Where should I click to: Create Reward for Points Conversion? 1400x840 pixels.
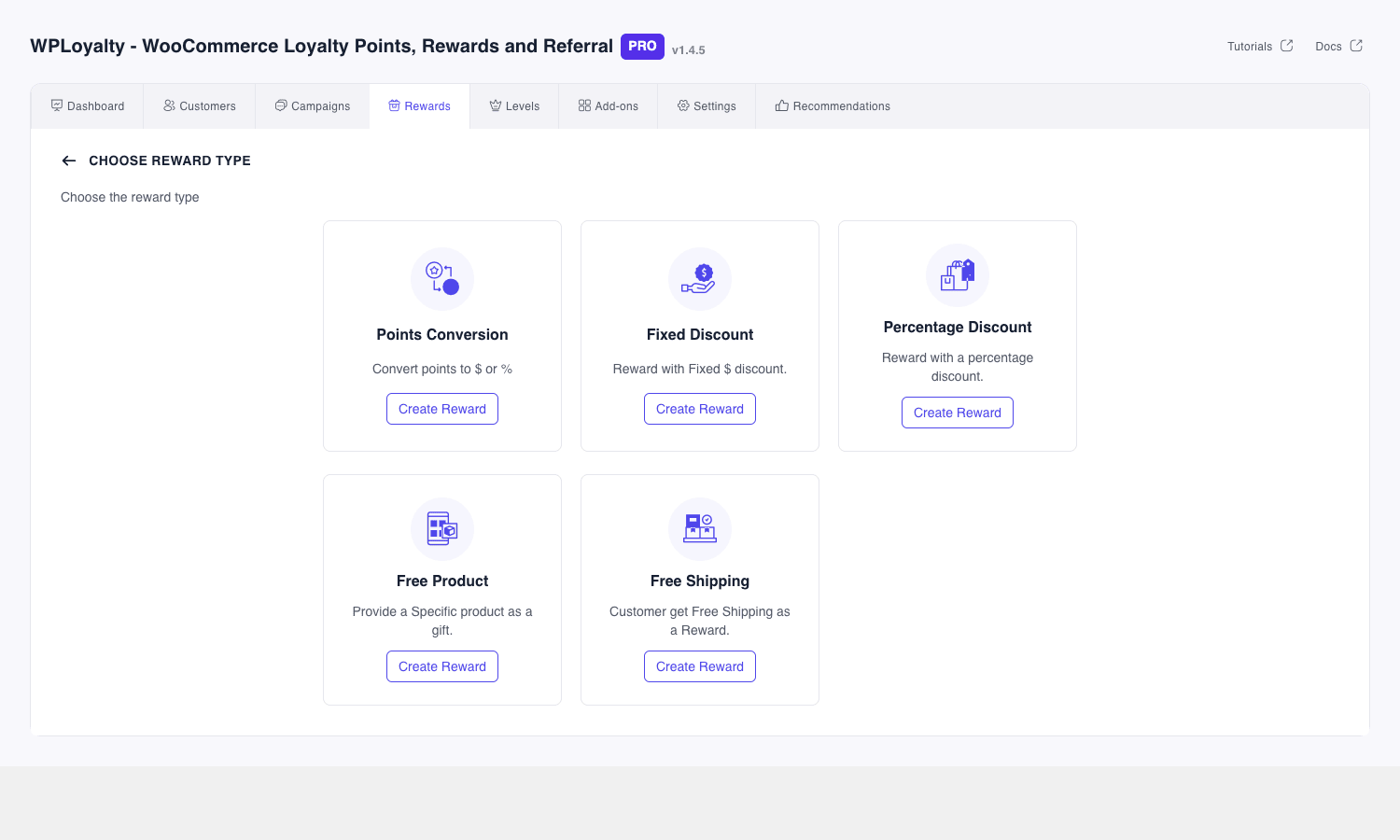tap(442, 409)
